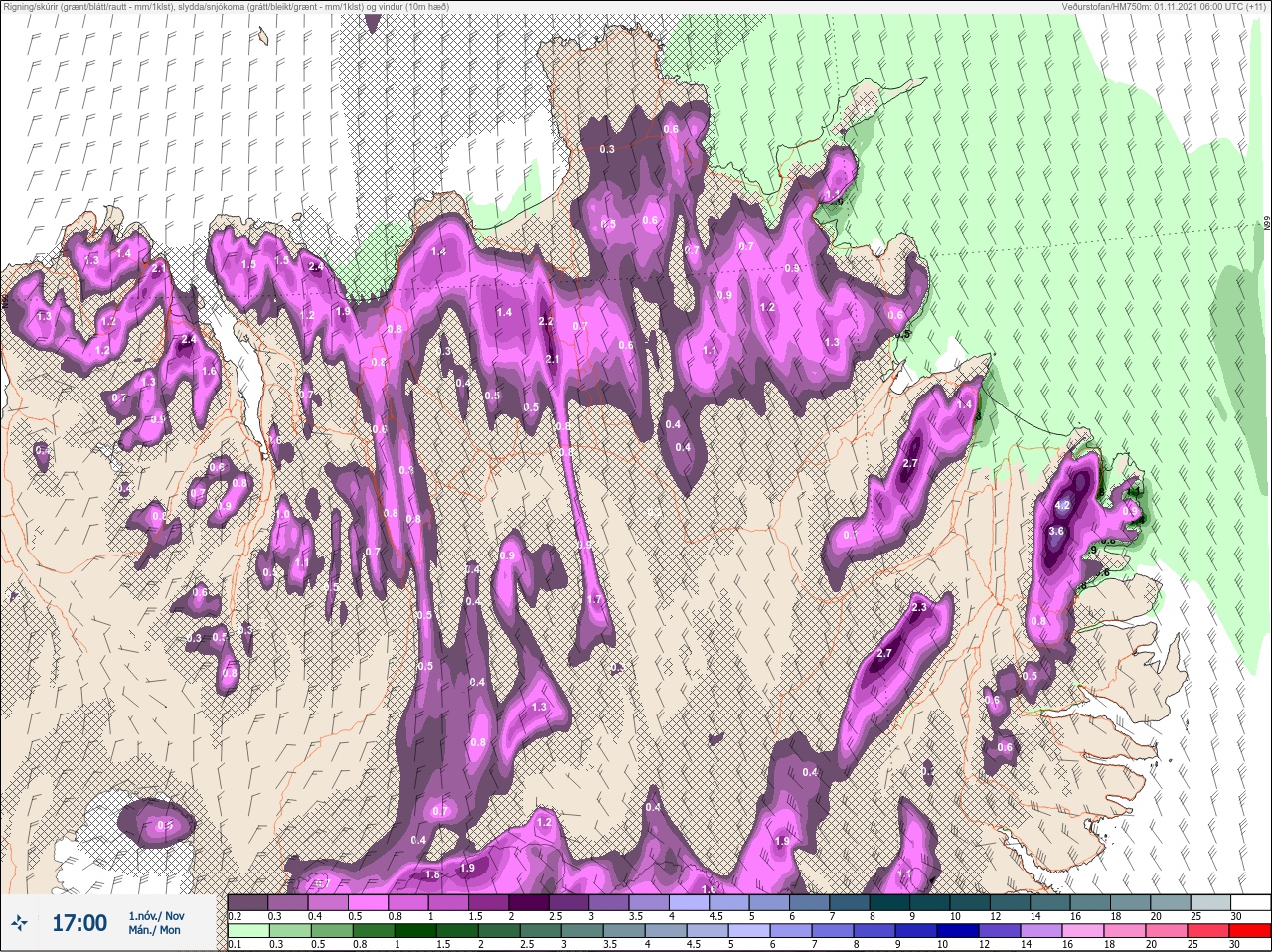Pick bottom legend swatch between 0.1 and 0.3
1272x952 pixels.
[247, 931]
